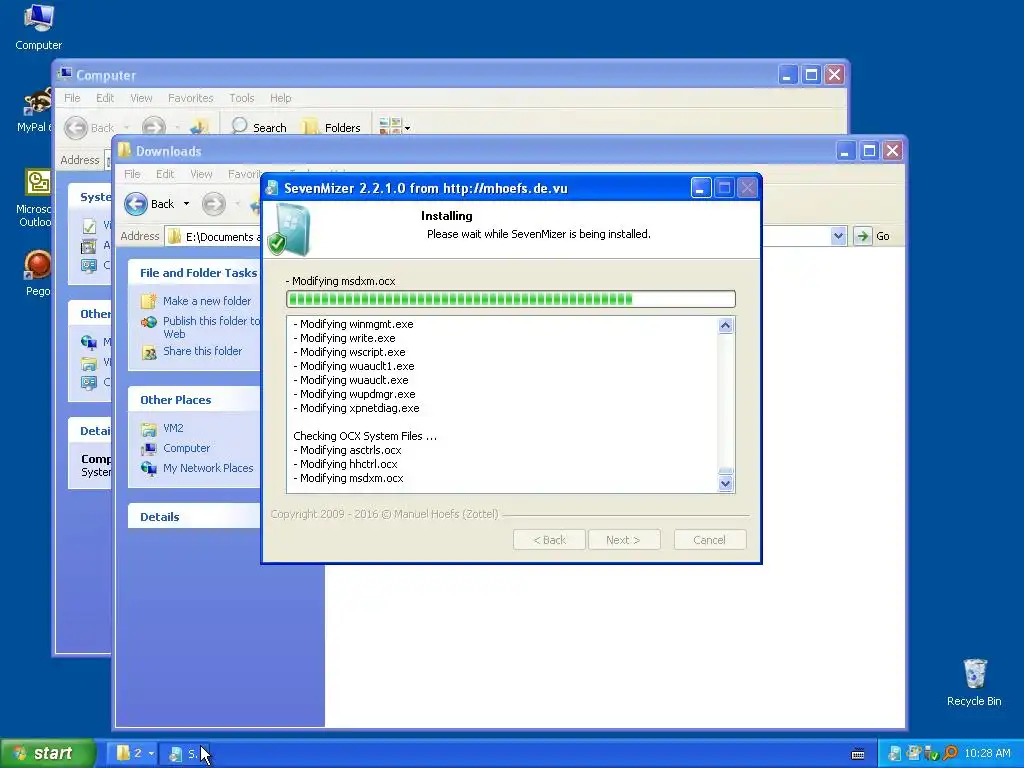Open the MyPal browser desktop icon

click(35, 110)
